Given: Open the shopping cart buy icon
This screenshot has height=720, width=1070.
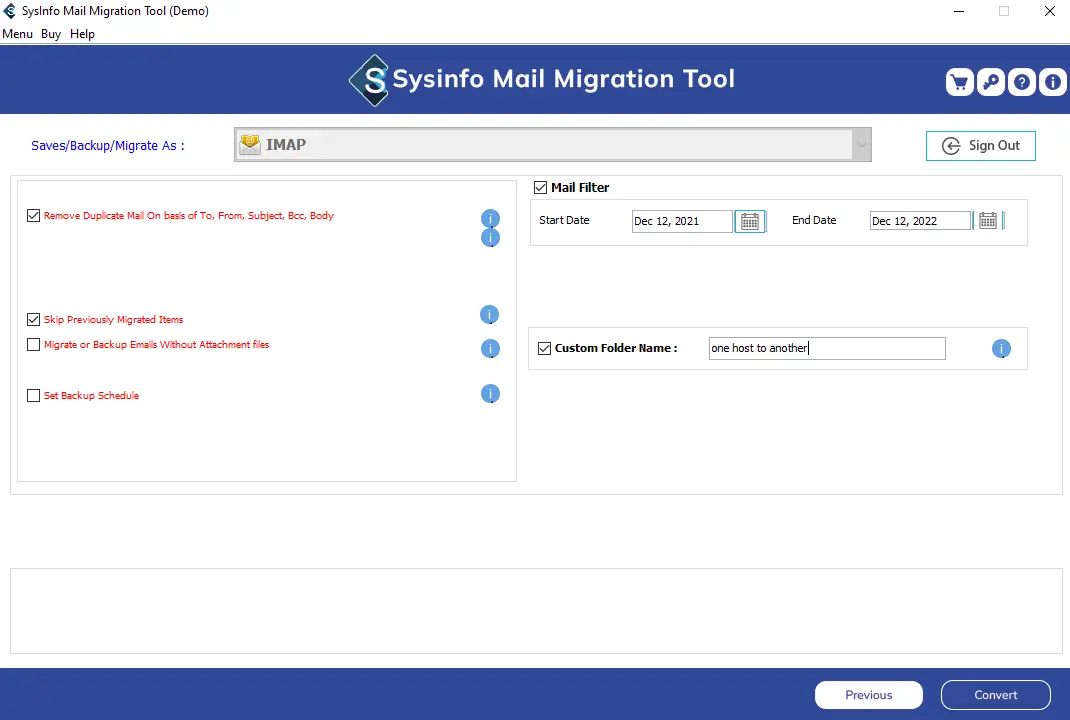Looking at the screenshot, I should coord(959,83).
